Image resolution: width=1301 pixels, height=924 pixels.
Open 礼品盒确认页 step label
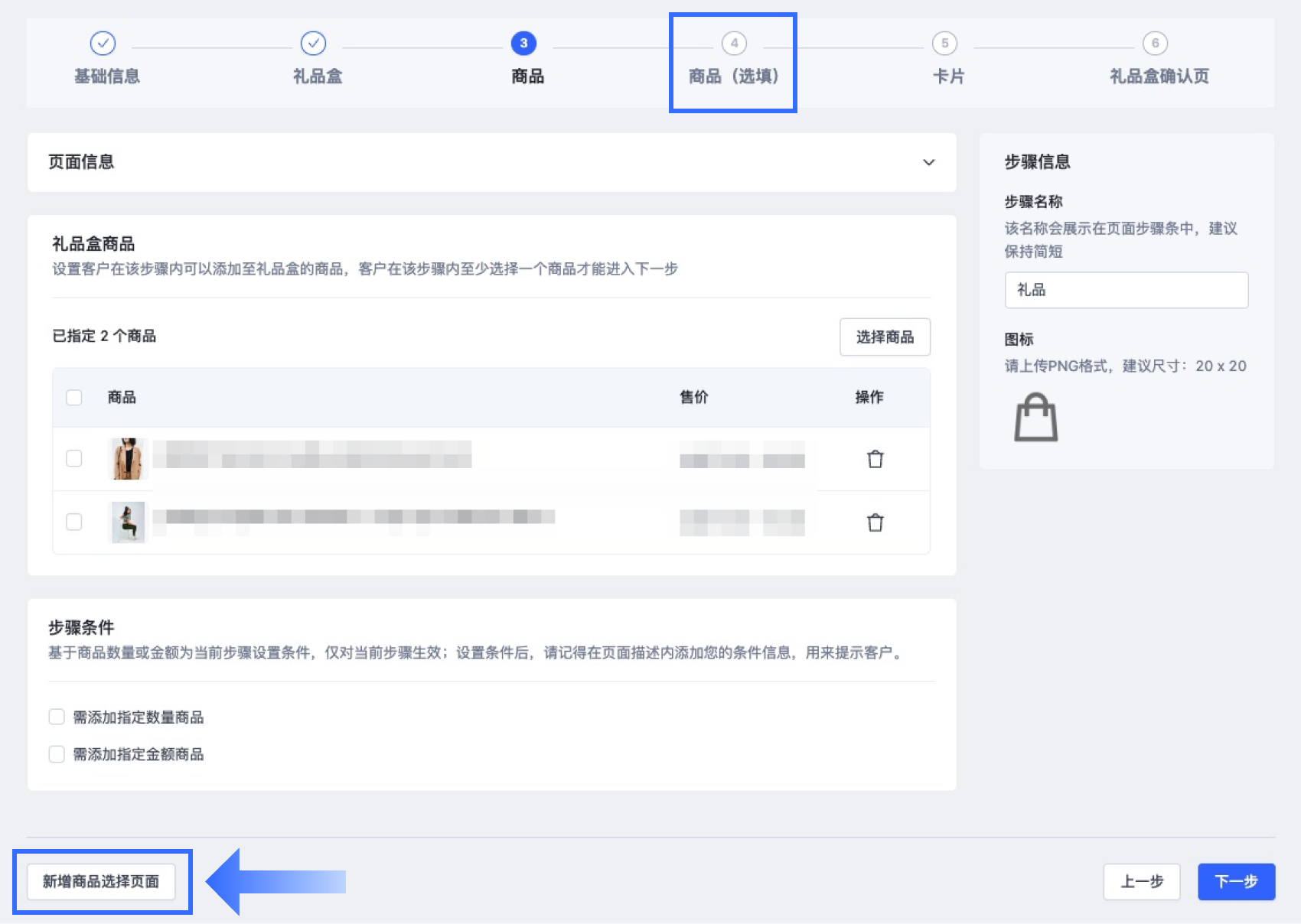coord(1159,76)
